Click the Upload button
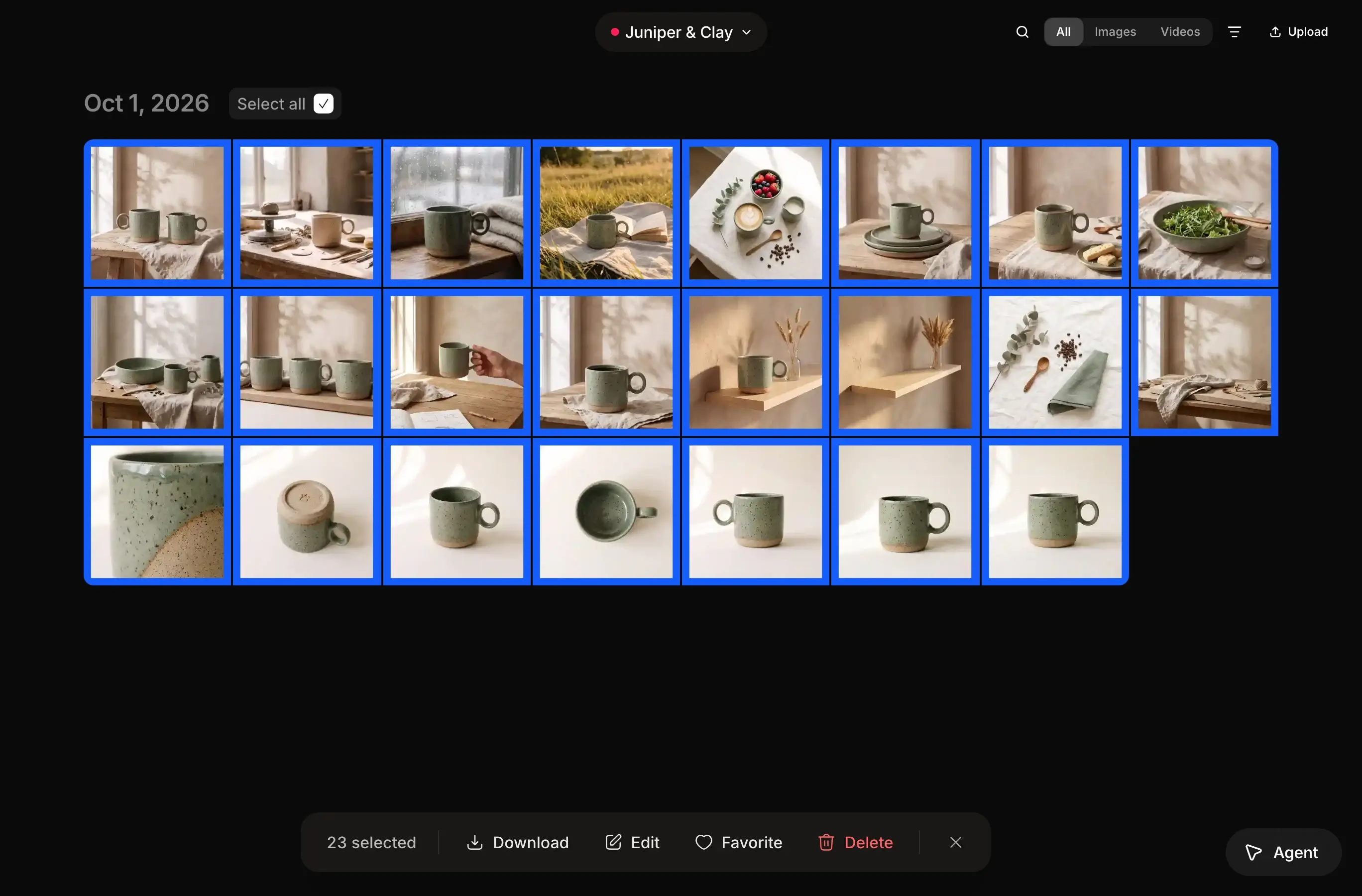This screenshot has width=1362, height=896. (1298, 32)
